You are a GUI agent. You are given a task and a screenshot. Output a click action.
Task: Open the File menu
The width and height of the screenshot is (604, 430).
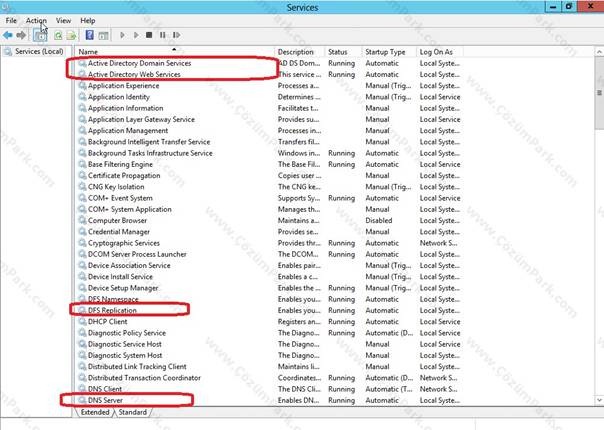[x=11, y=20]
